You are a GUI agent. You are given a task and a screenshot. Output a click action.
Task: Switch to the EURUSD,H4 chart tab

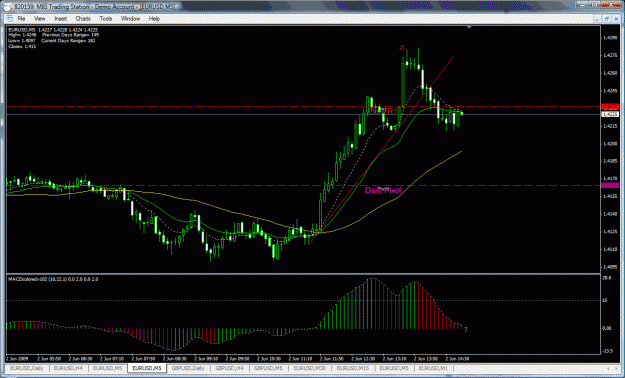pos(68,368)
